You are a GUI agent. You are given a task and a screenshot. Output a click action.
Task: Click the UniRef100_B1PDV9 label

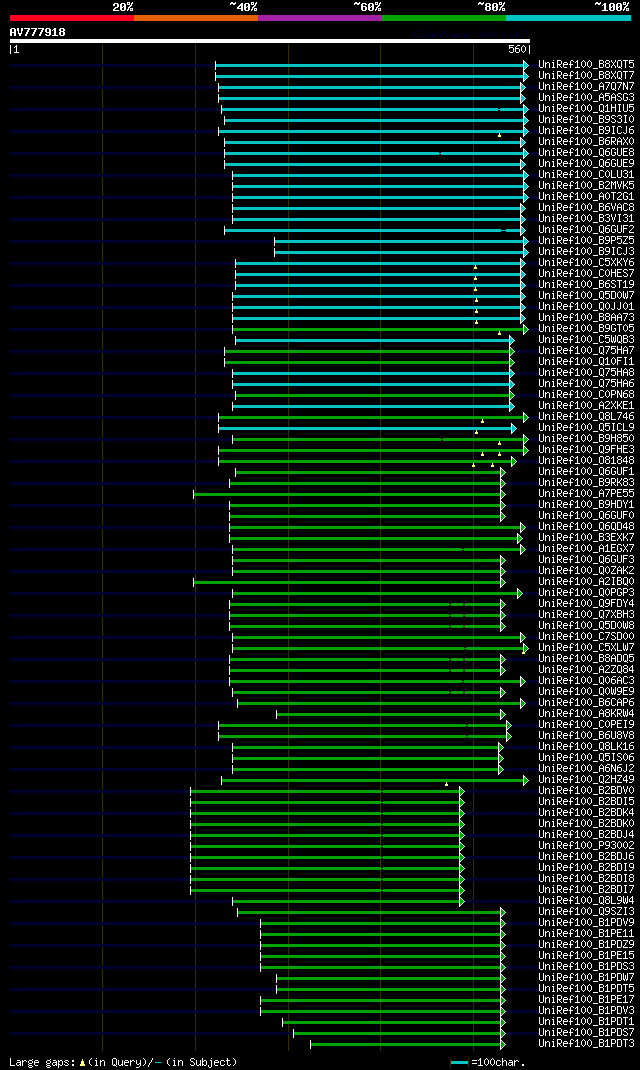pos(586,923)
